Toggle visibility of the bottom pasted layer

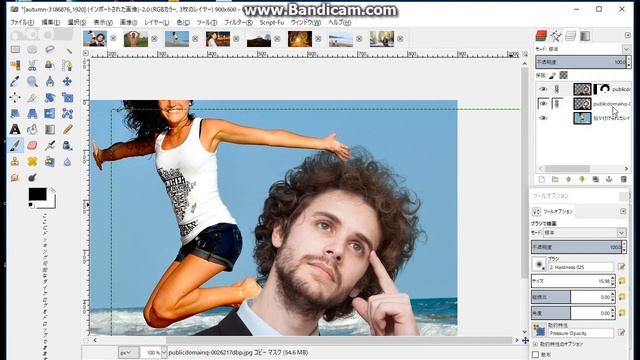tap(543, 118)
